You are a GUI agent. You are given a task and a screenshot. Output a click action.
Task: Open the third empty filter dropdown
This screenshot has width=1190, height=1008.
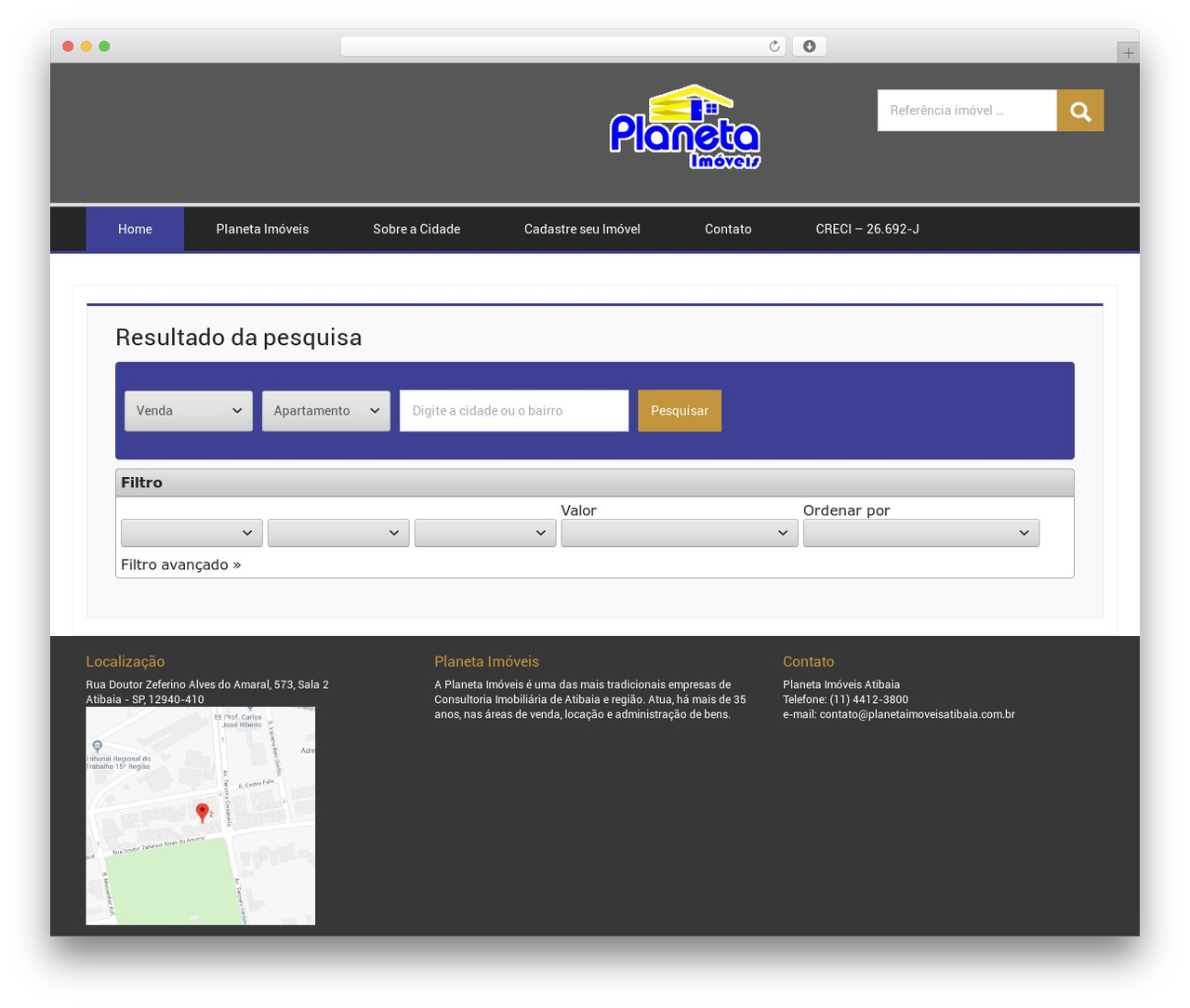pyautogui.click(x=485, y=533)
